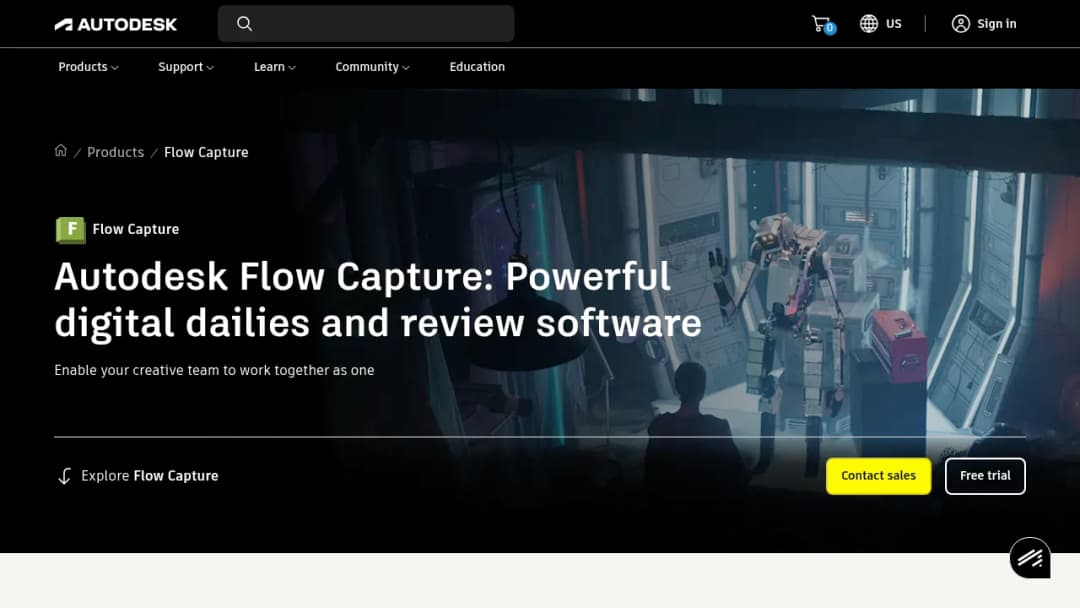Click Flow Capture breadcrumb
Image resolution: width=1080 pixels, height=608 pixels.
tap(206, 152)
